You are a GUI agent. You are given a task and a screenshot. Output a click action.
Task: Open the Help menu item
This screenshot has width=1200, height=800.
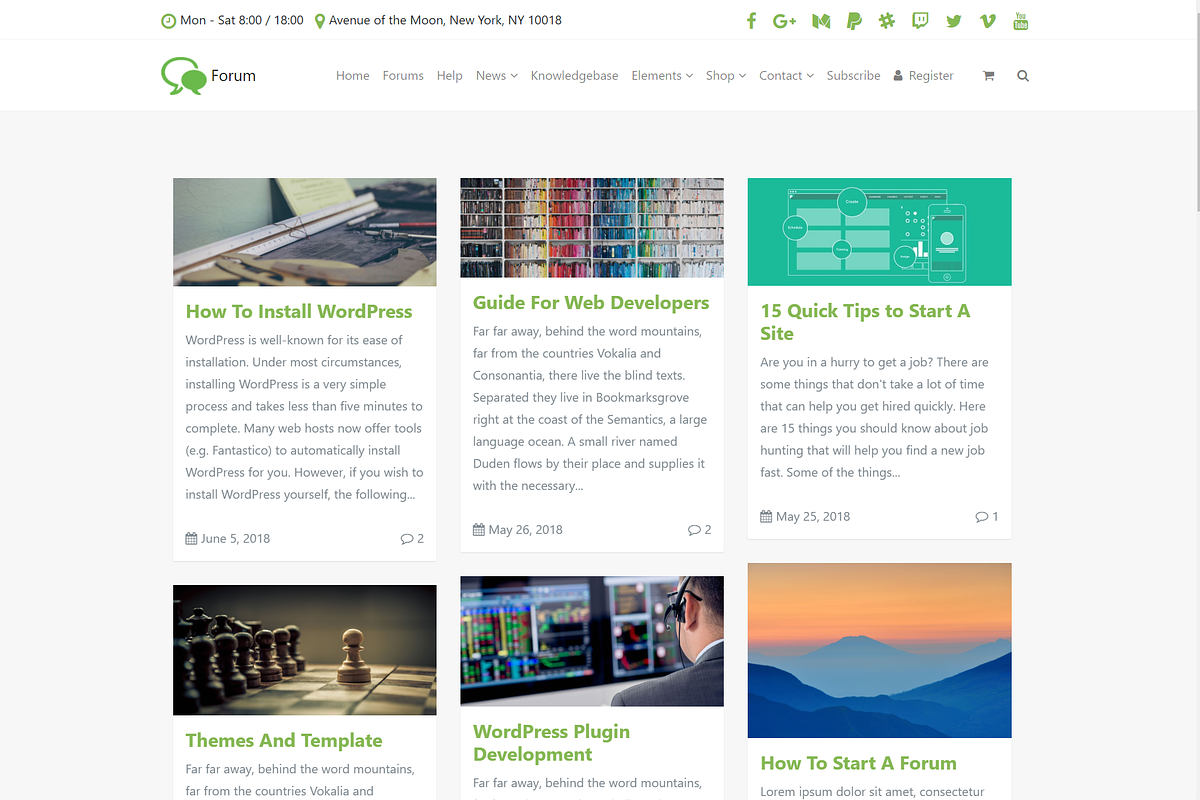tap(450, 76)
